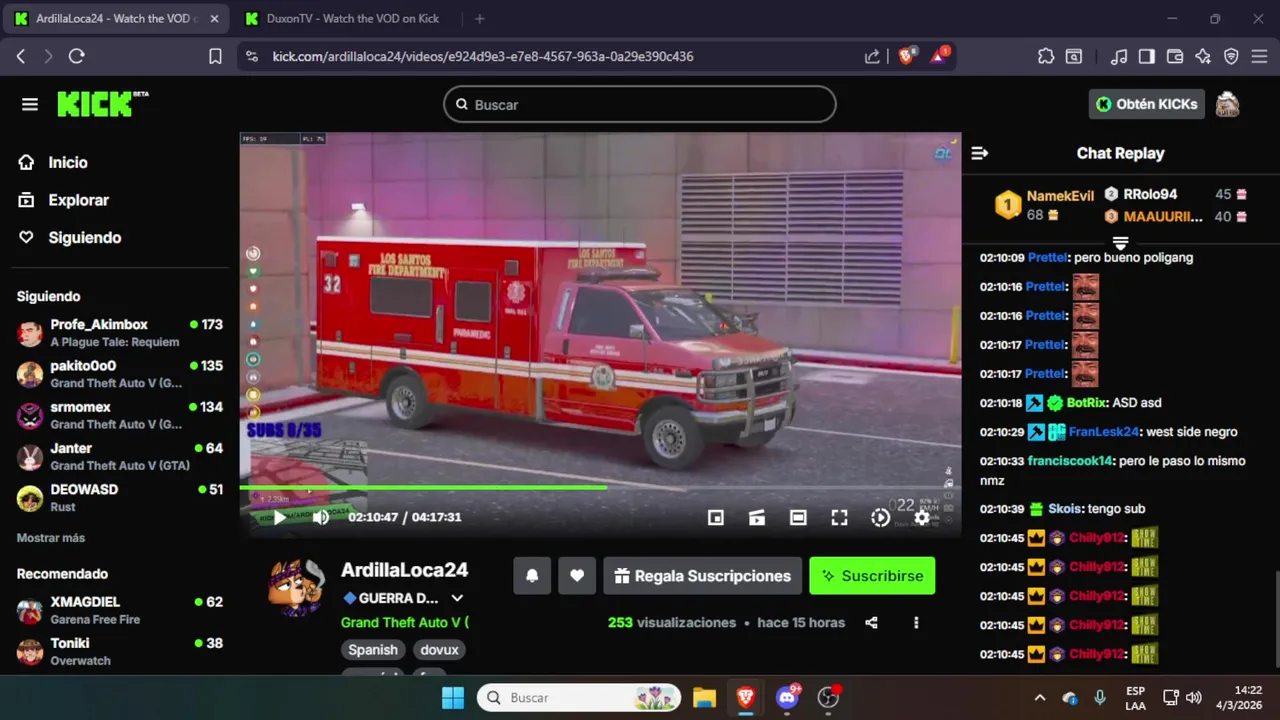Toggle theater mode in the player
Image resolution: width=1280 pixels, height=720 pixels.
click(x=798, y=517)
